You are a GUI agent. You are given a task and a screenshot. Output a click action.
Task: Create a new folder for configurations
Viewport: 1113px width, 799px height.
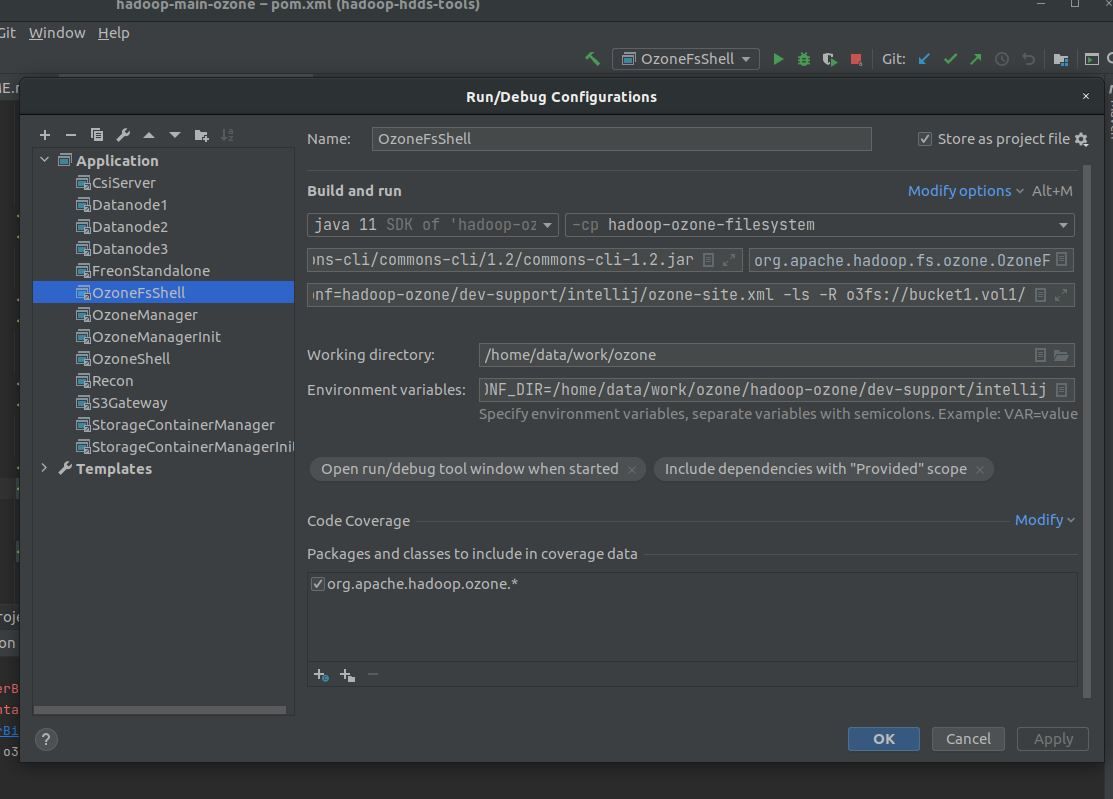[x=202, y=134]
